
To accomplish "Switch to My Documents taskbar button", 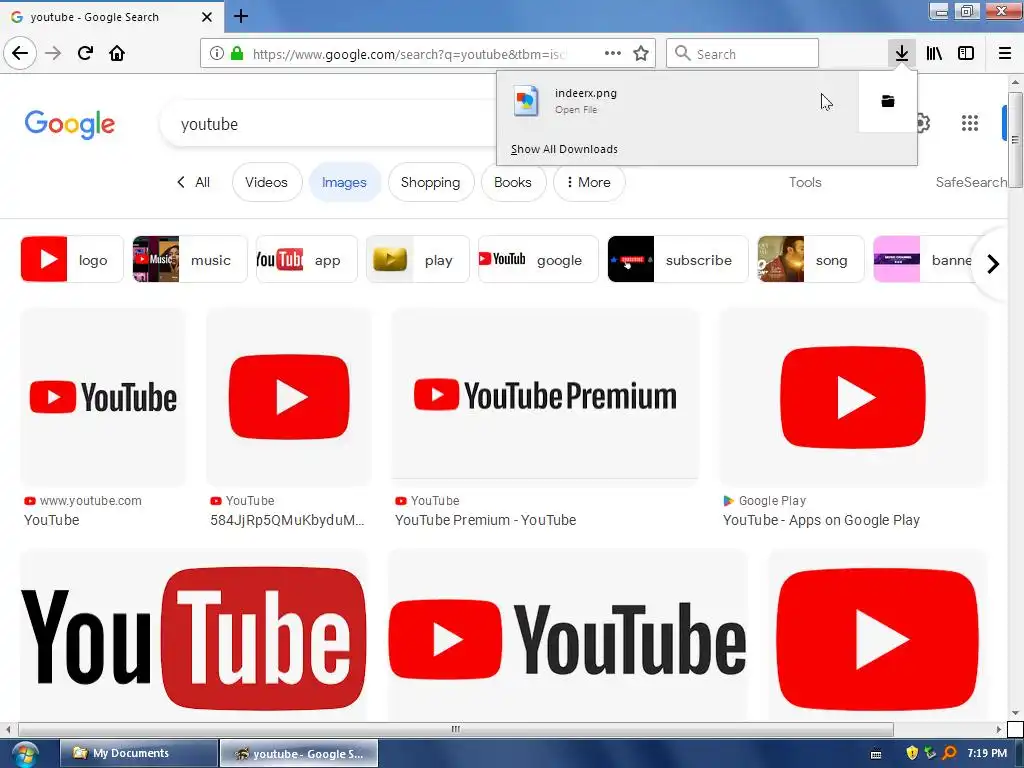I will pyautogui.click(x=139, y=754).
